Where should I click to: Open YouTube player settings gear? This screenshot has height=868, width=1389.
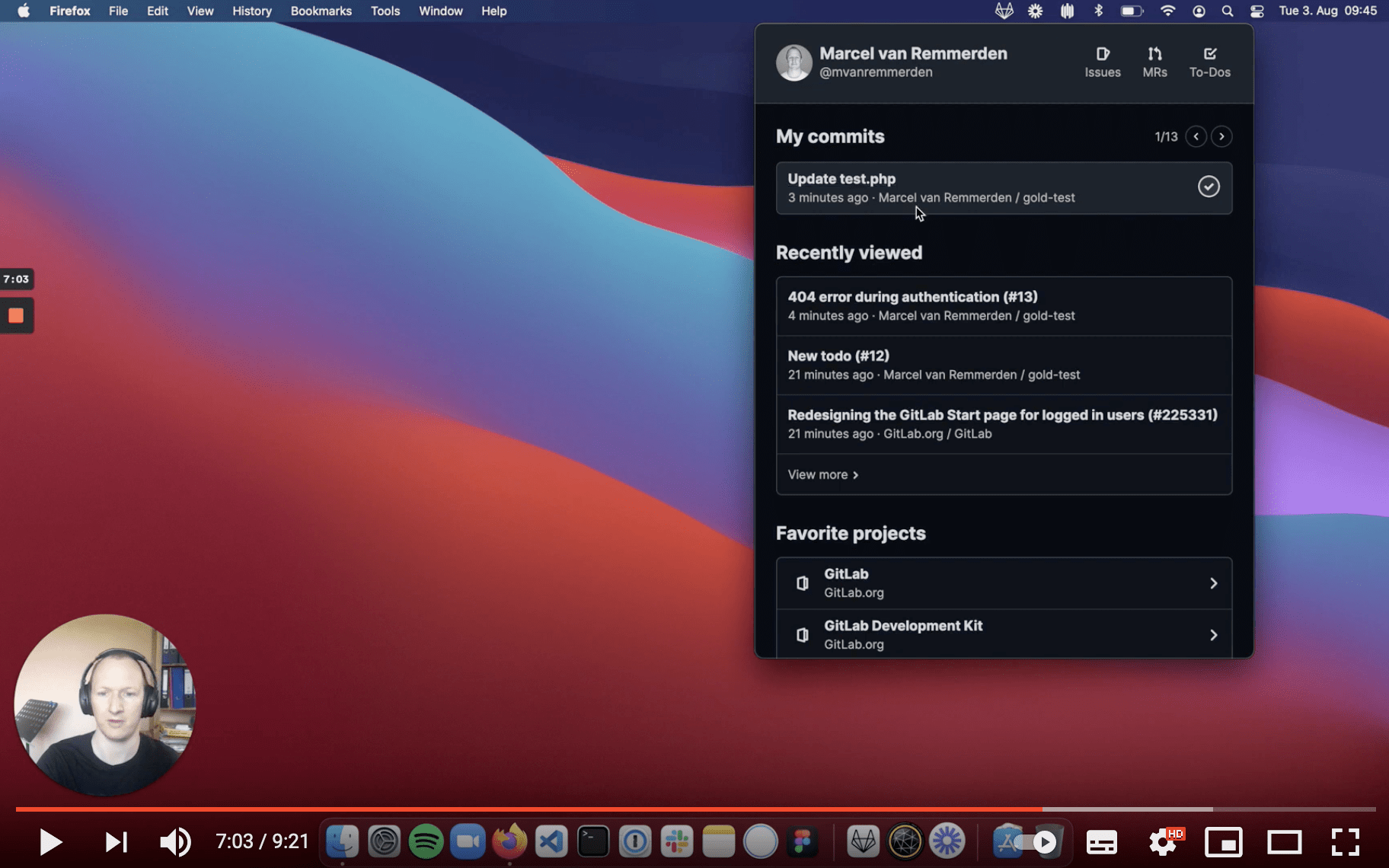(x=1163, y=842)
